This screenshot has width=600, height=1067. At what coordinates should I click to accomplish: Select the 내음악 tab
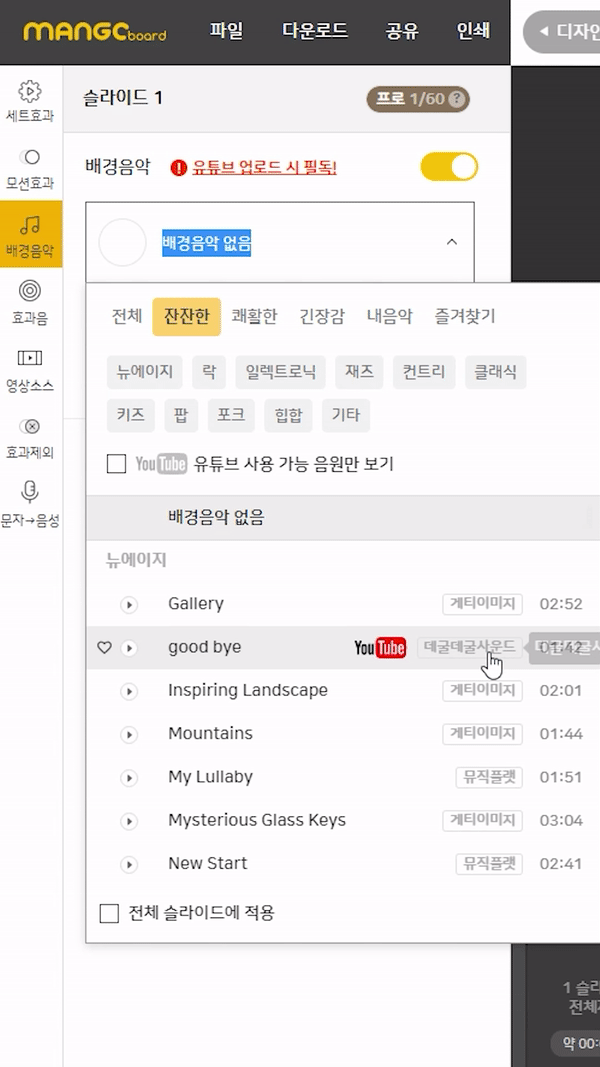point(389,316)
